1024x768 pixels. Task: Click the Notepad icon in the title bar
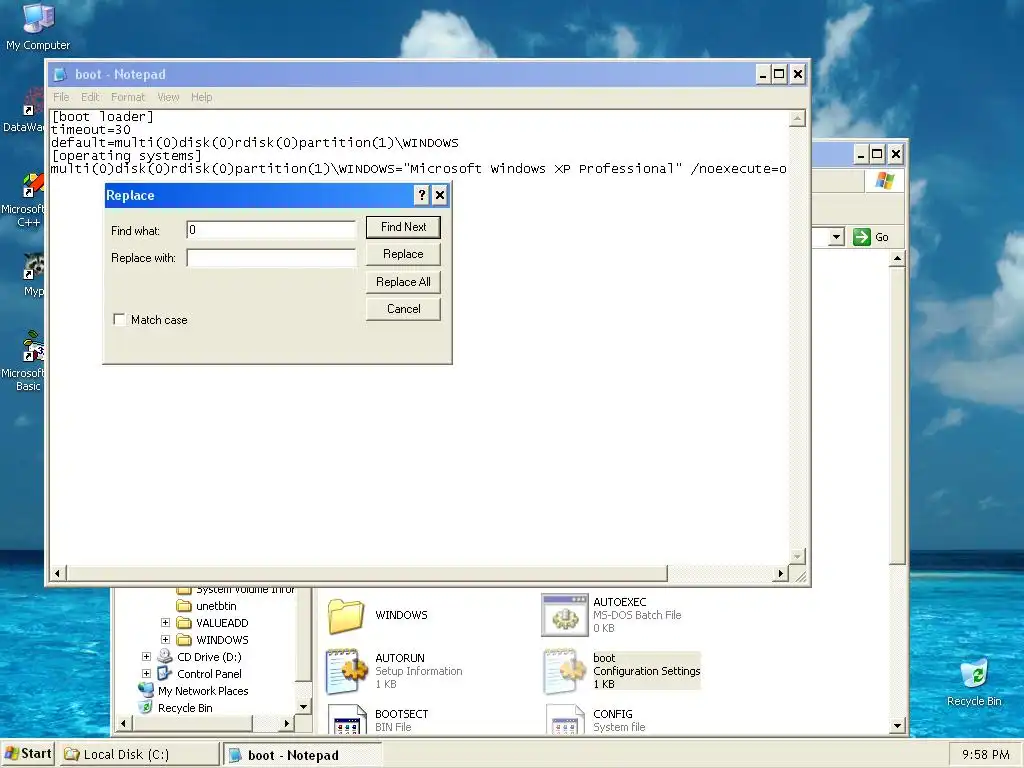click(x=60, y=74)
